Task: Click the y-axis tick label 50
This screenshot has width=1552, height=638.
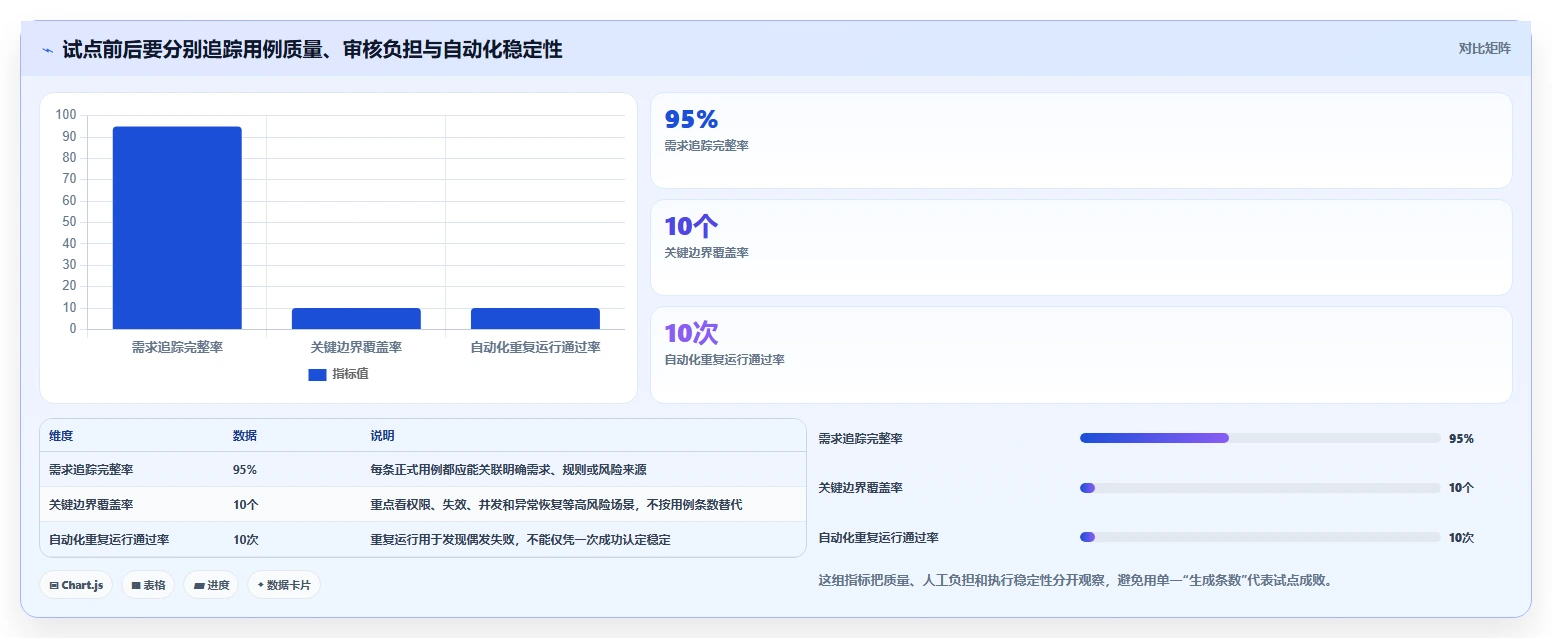Action: pos(69,222)
